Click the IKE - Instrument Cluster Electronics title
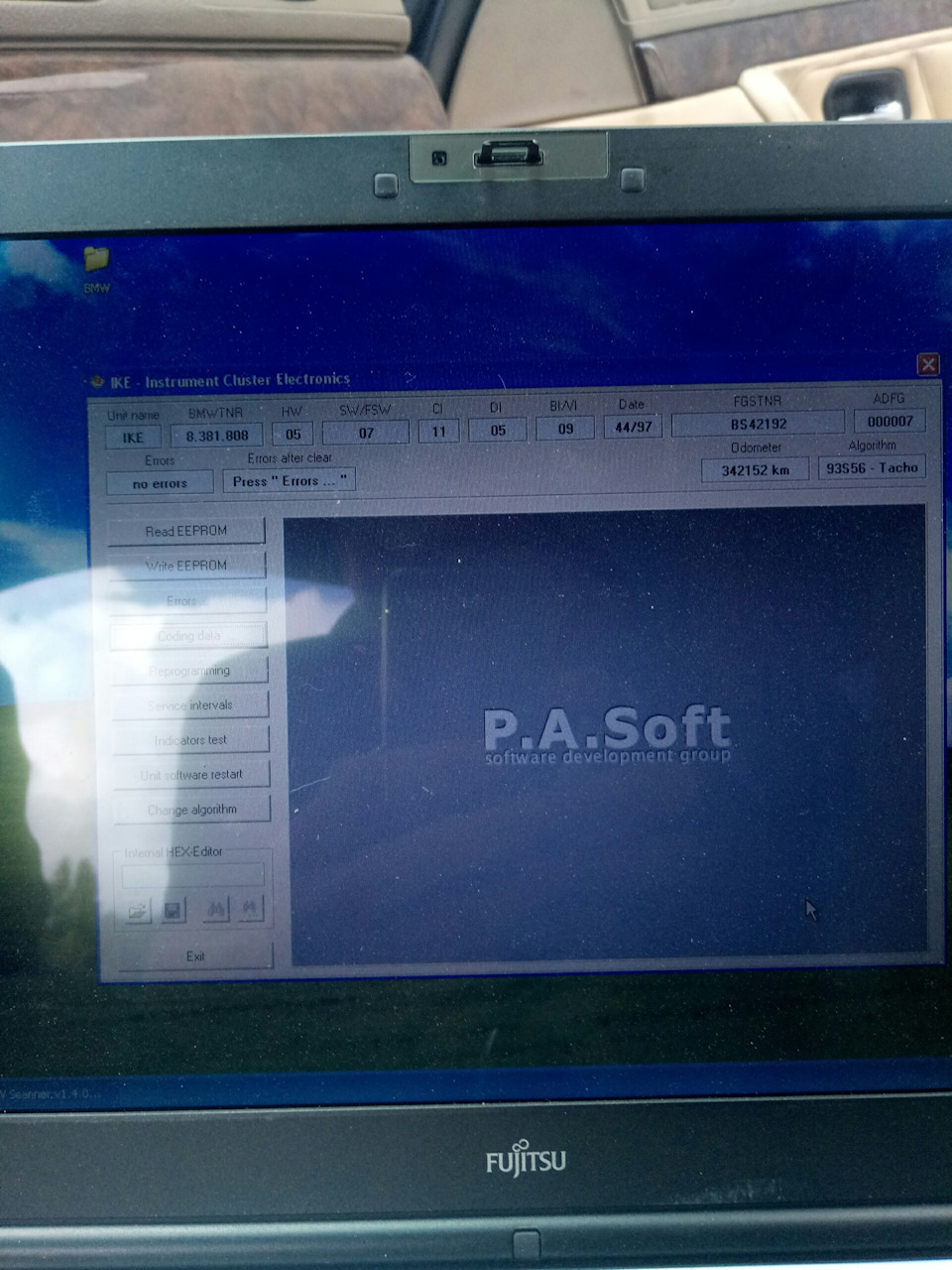Image resolution: width=952 pixels, height=1270 pixels. [230, 380]
